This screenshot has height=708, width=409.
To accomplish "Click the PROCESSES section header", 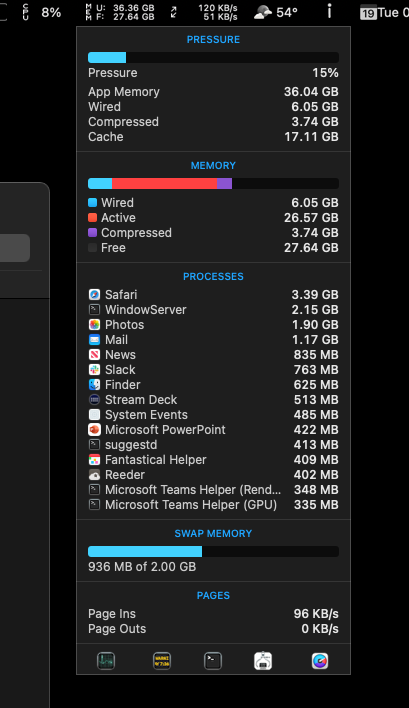I will [x=213, y=276].
